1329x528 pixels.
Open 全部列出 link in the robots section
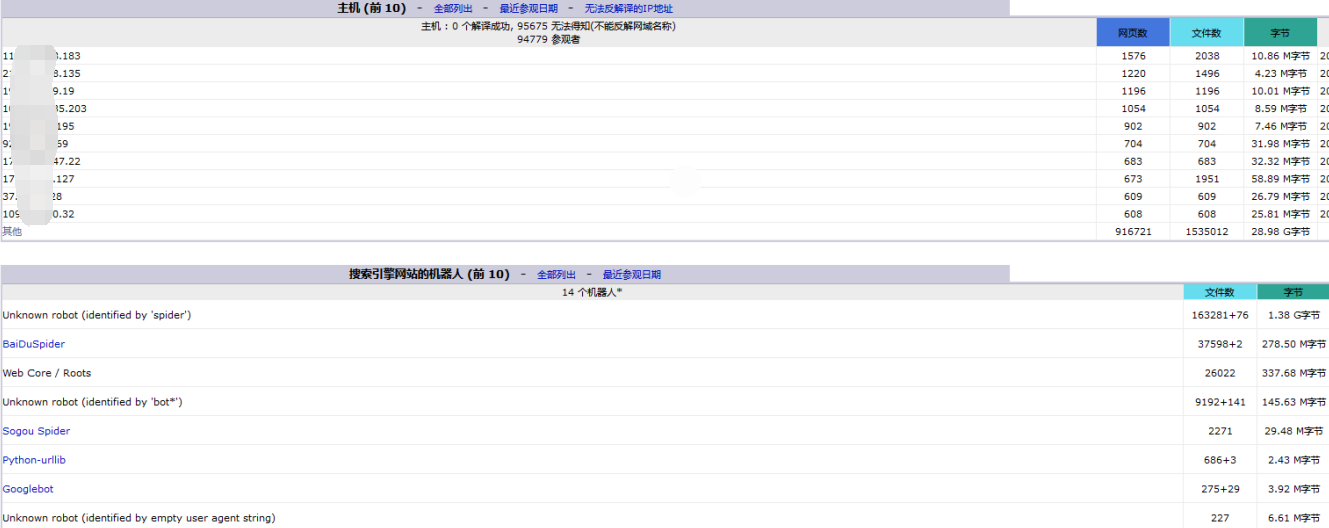(x=556, y=274)
